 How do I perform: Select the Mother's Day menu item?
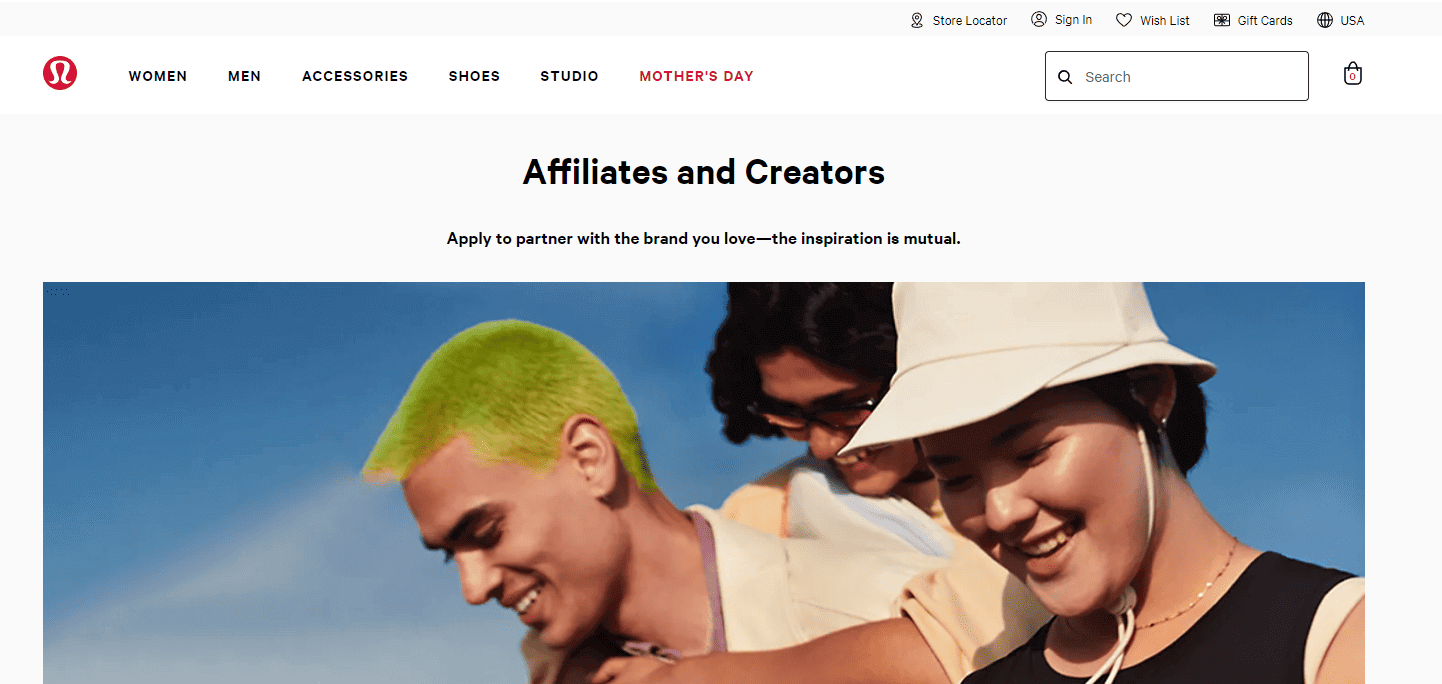point(697,76)
